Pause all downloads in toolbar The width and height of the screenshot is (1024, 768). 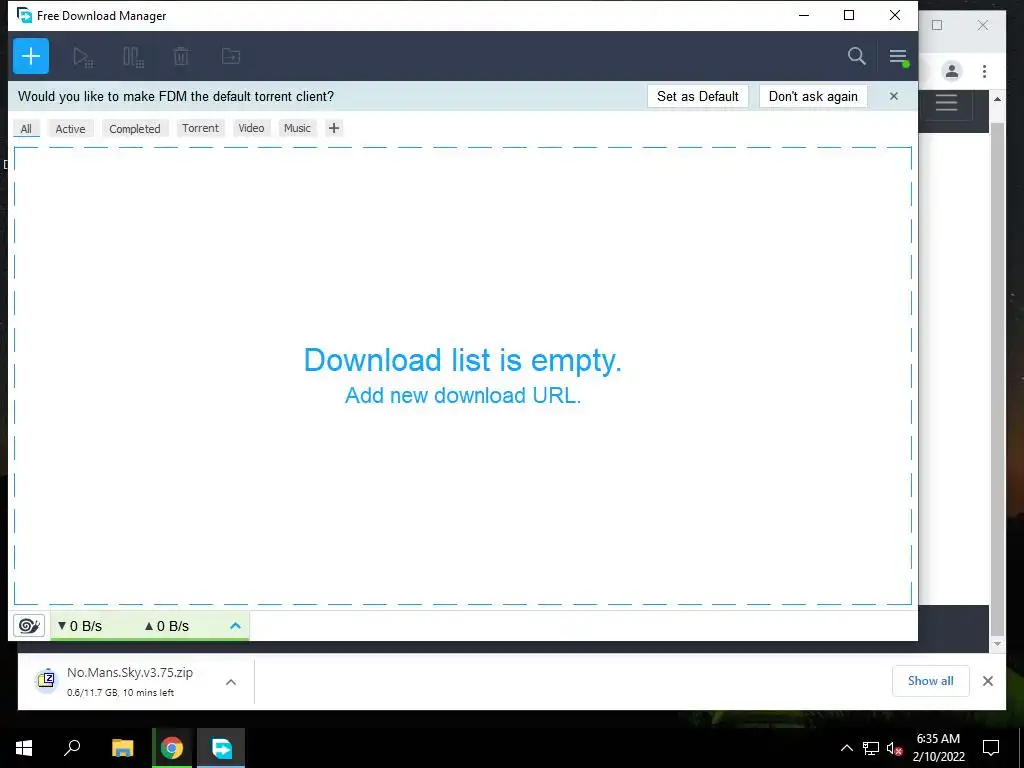tap(133, 57)
